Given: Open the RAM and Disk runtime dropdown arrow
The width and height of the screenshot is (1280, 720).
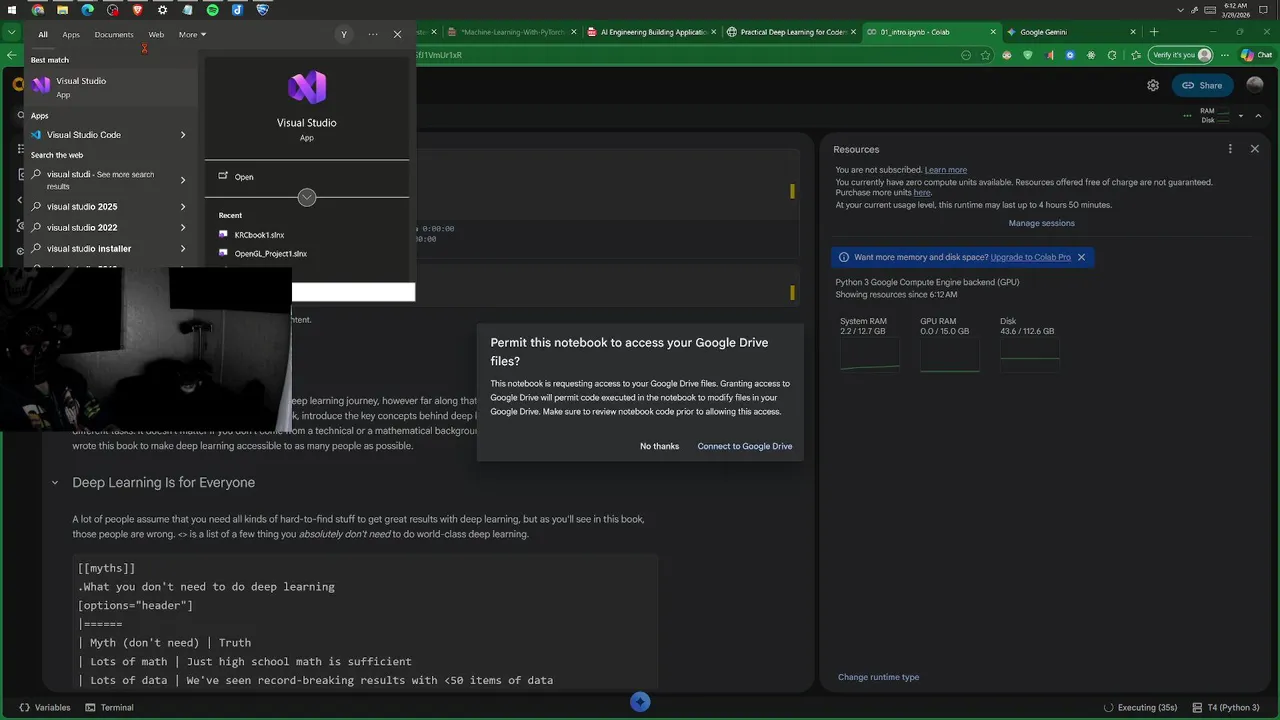Looking at the screenshot, I should (1241, 116).
